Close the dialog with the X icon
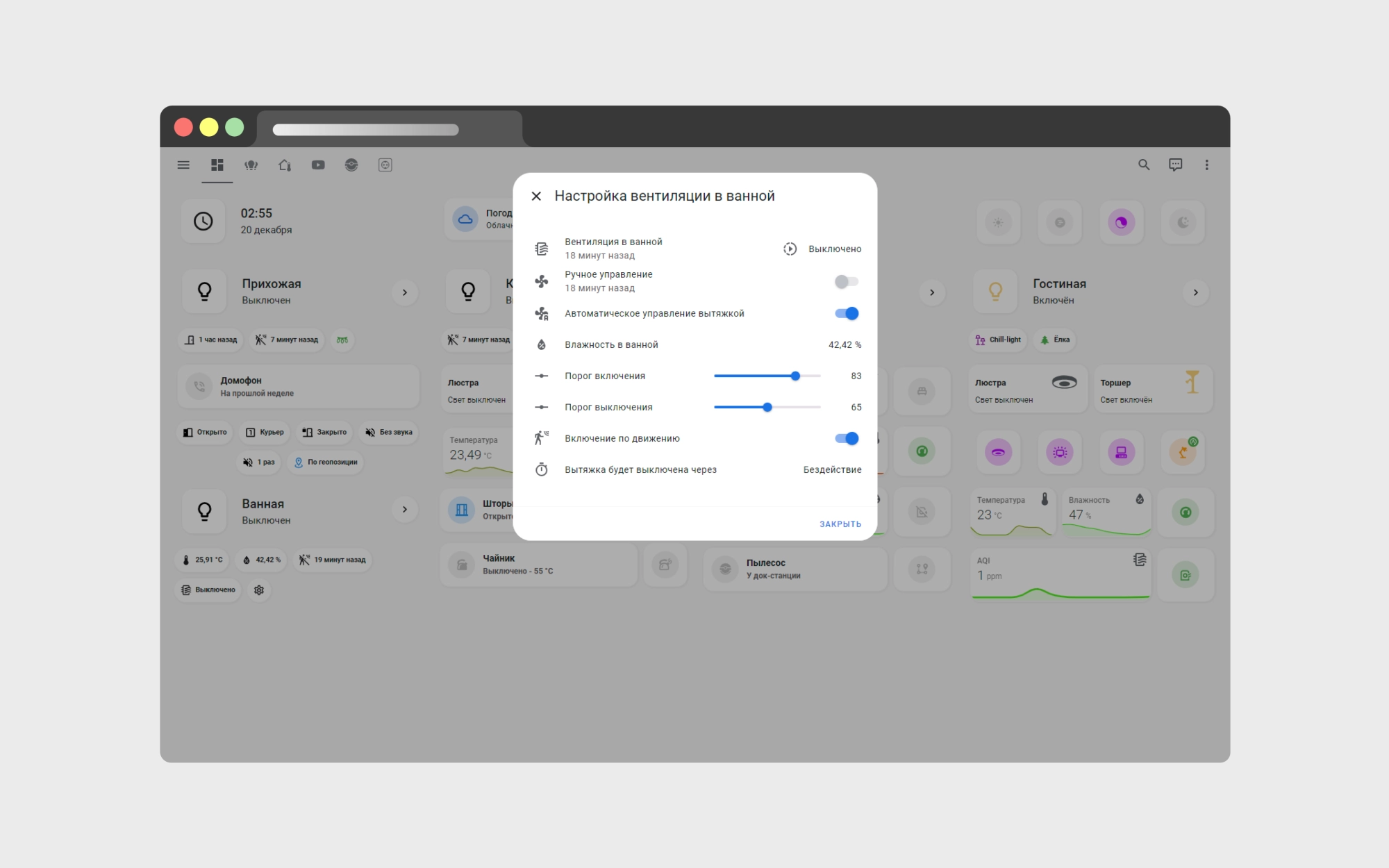1389x868 pixels. pyautogui.click(x=536, y=197)
